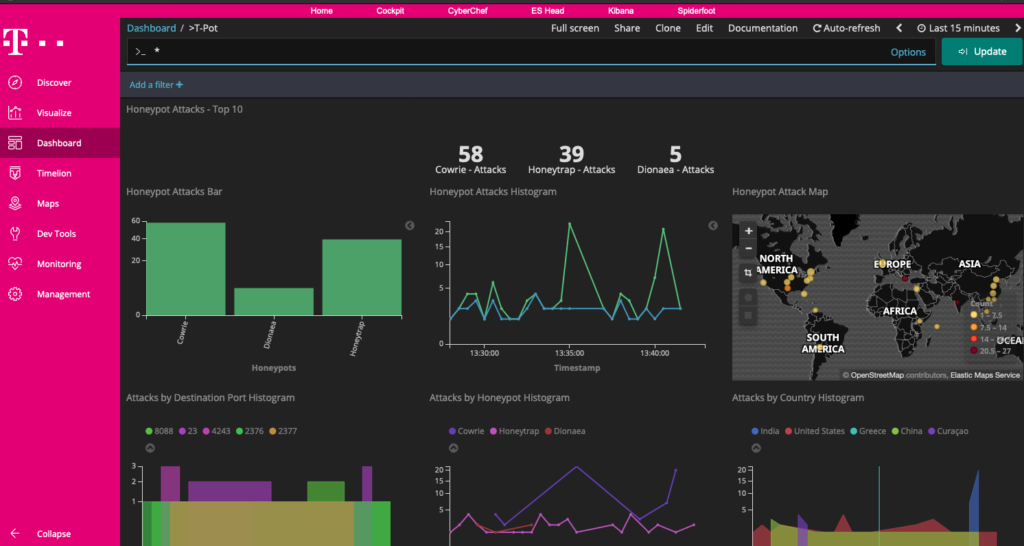Open Management settings via the gear icon

click(15, 294)
